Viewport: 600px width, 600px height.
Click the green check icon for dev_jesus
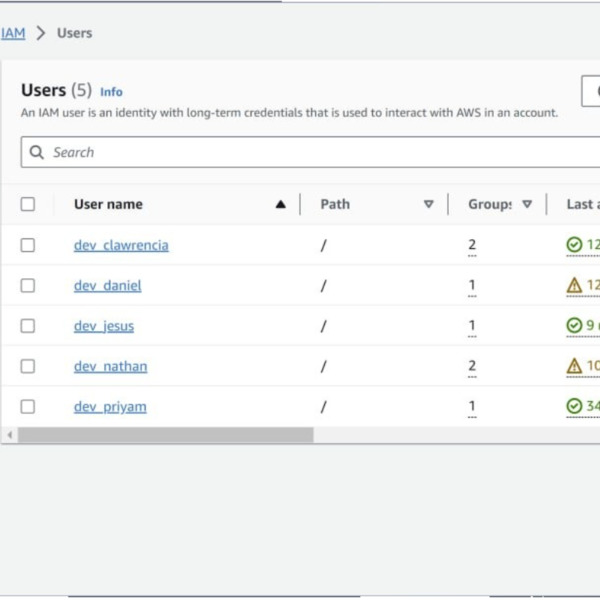pyautogui.click(x=574, y=326)
